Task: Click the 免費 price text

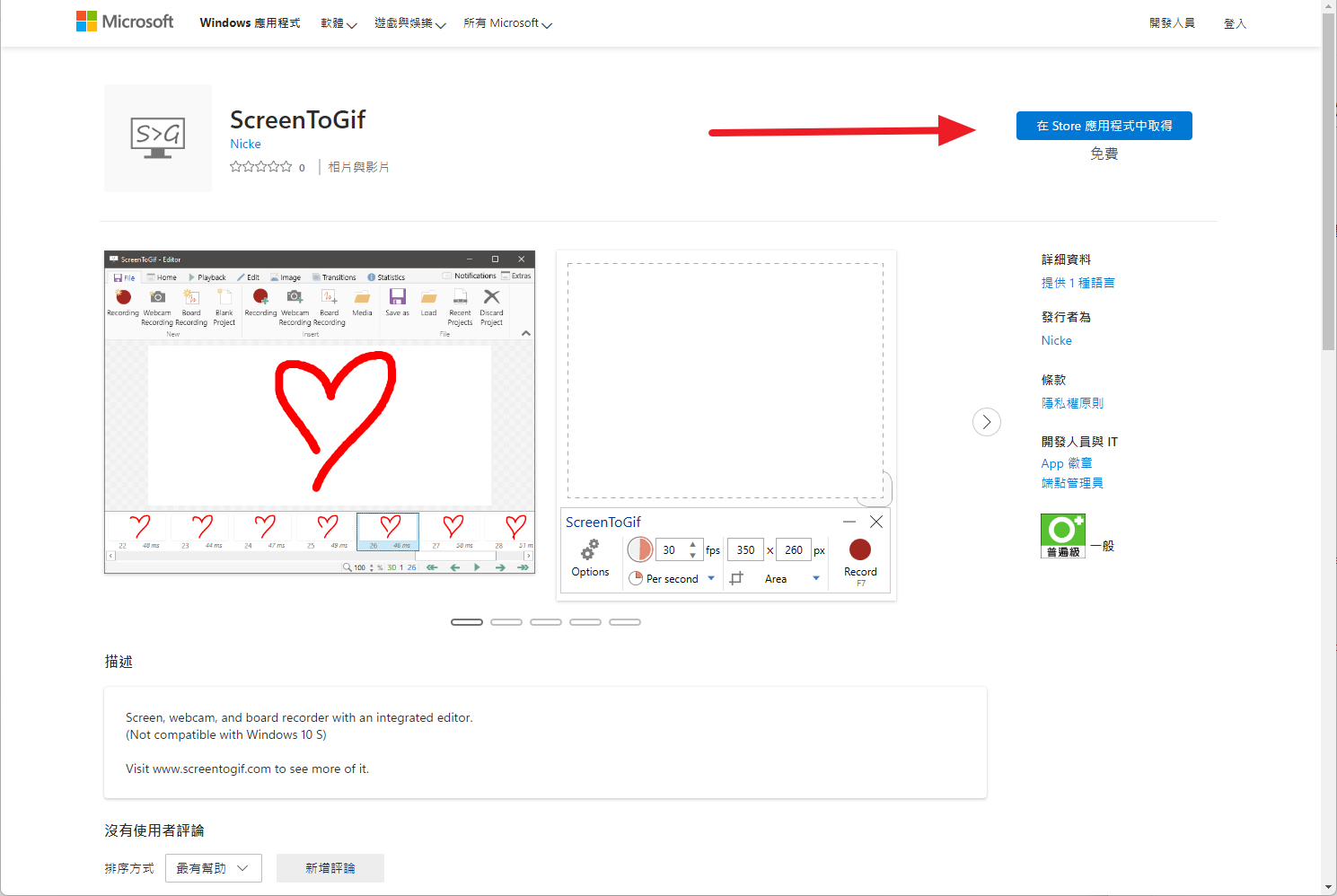Action: click(x=1104, y=154)
